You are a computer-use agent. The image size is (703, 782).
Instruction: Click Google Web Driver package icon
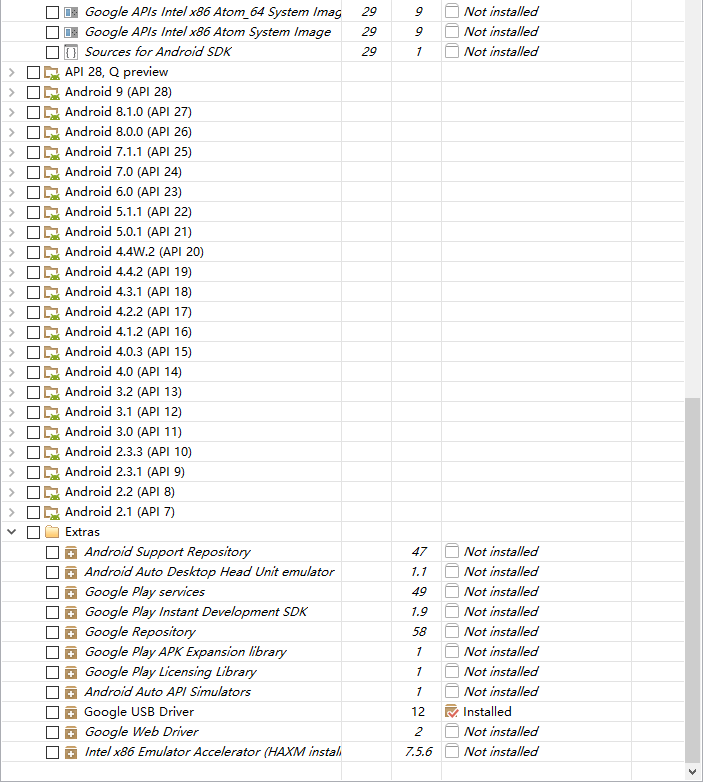click(x=71, y=732)
